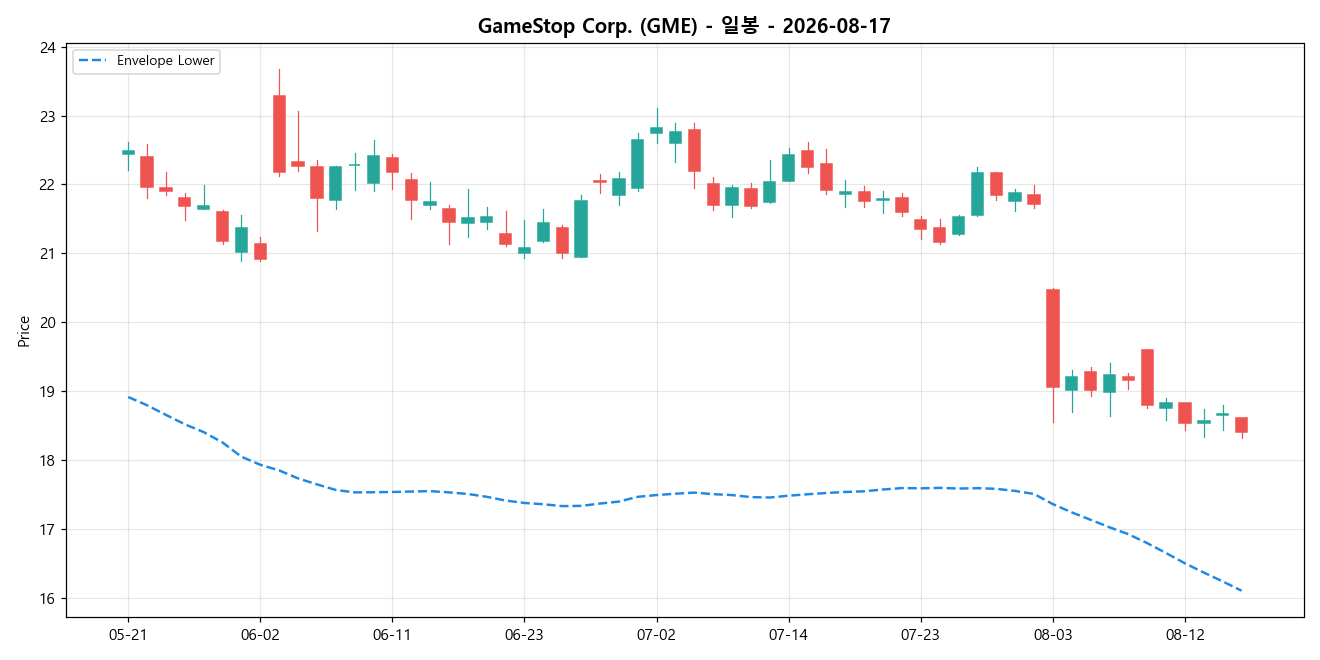The height and width of the screenshot is (660, 1320).
Task: Click the x-axis date label 06-11
Action: (392, 635)
